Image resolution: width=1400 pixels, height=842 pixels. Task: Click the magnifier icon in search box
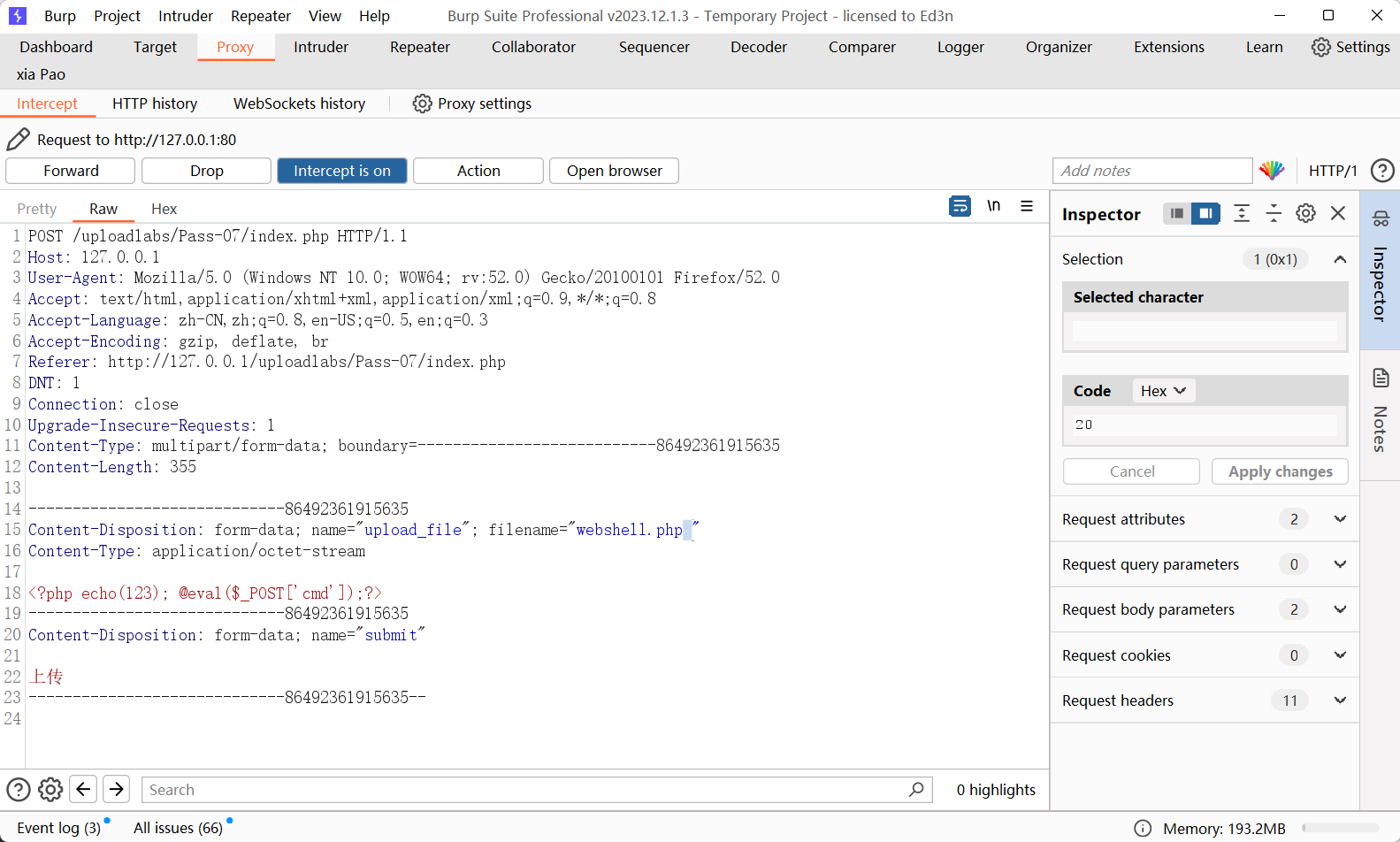coord(916,789)
